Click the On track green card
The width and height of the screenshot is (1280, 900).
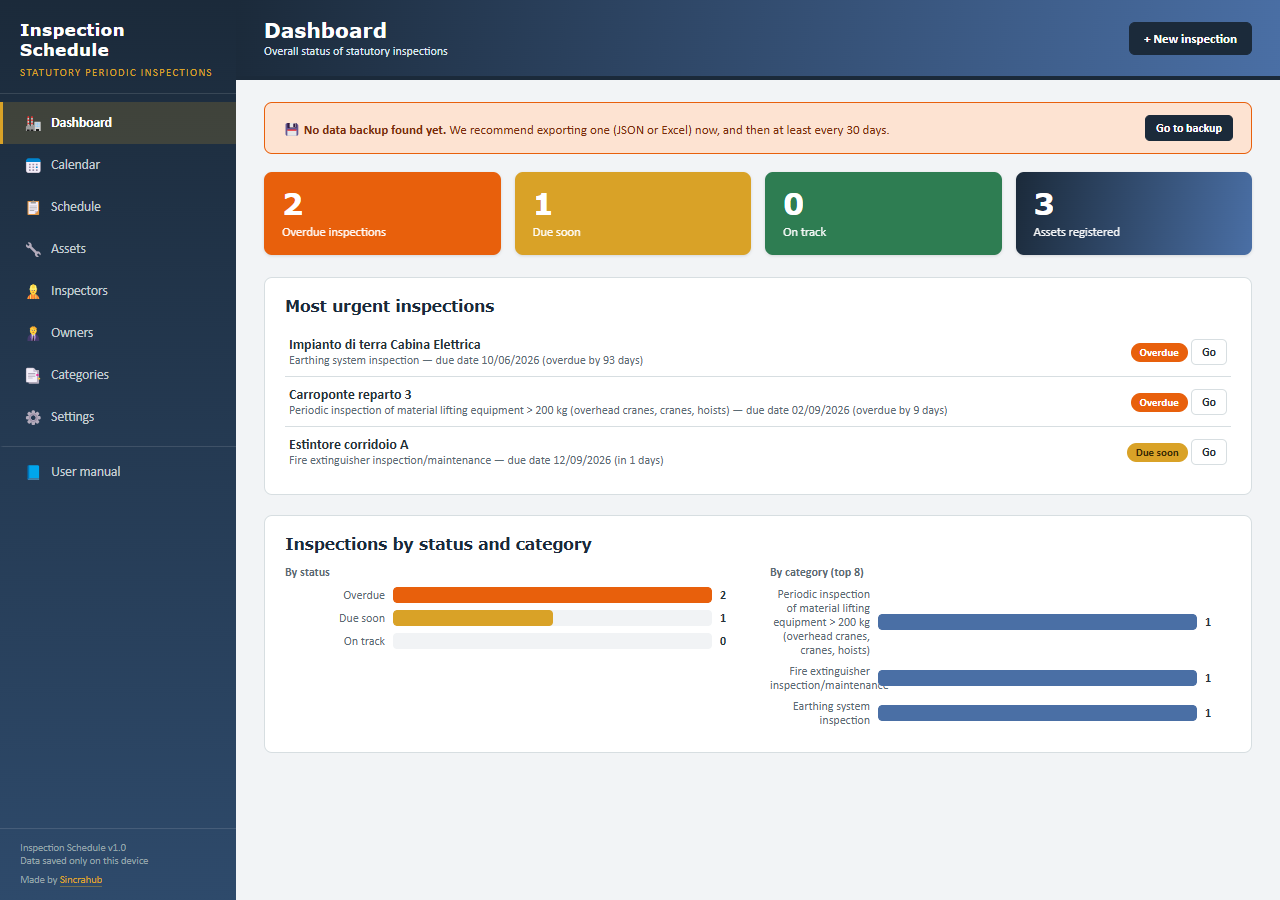point(883,213)
